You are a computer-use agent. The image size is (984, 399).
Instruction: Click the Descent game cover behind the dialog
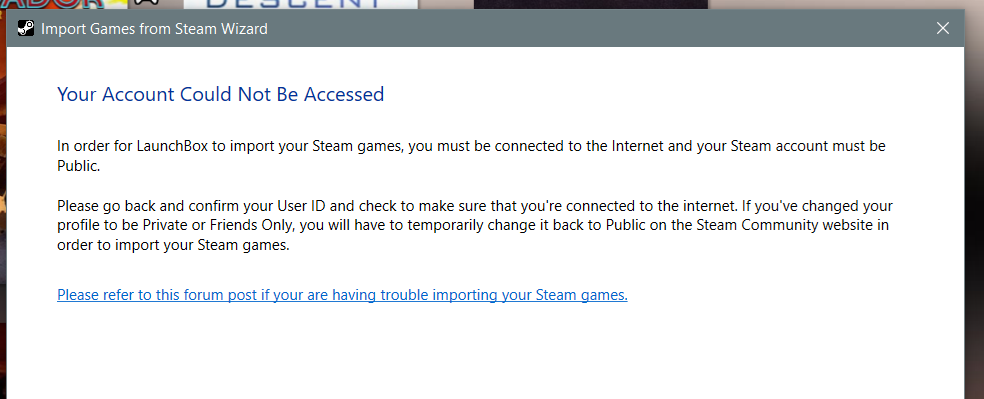click(x=301, y=4)
